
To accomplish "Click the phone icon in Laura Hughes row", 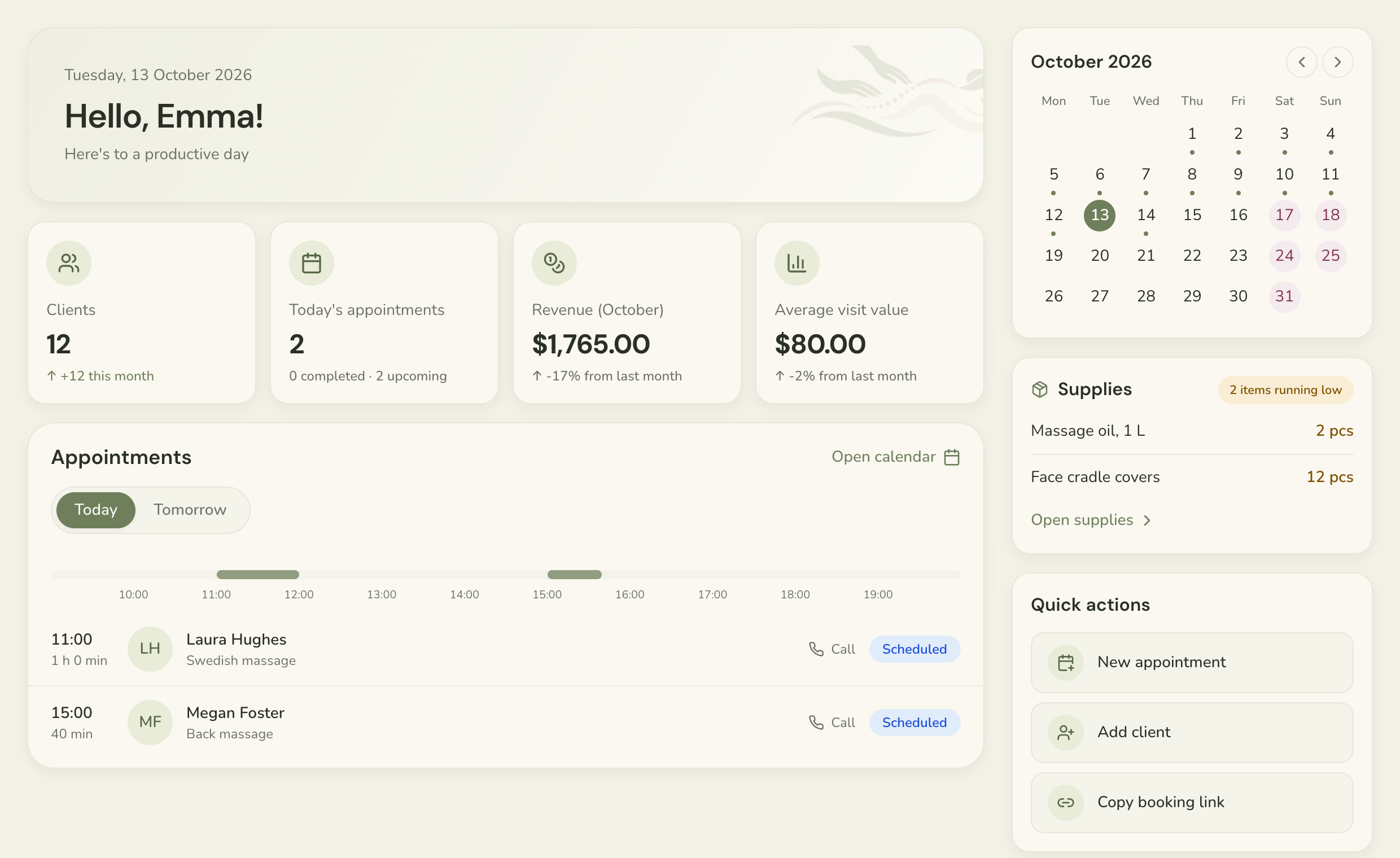I will [x=816, y=649].
